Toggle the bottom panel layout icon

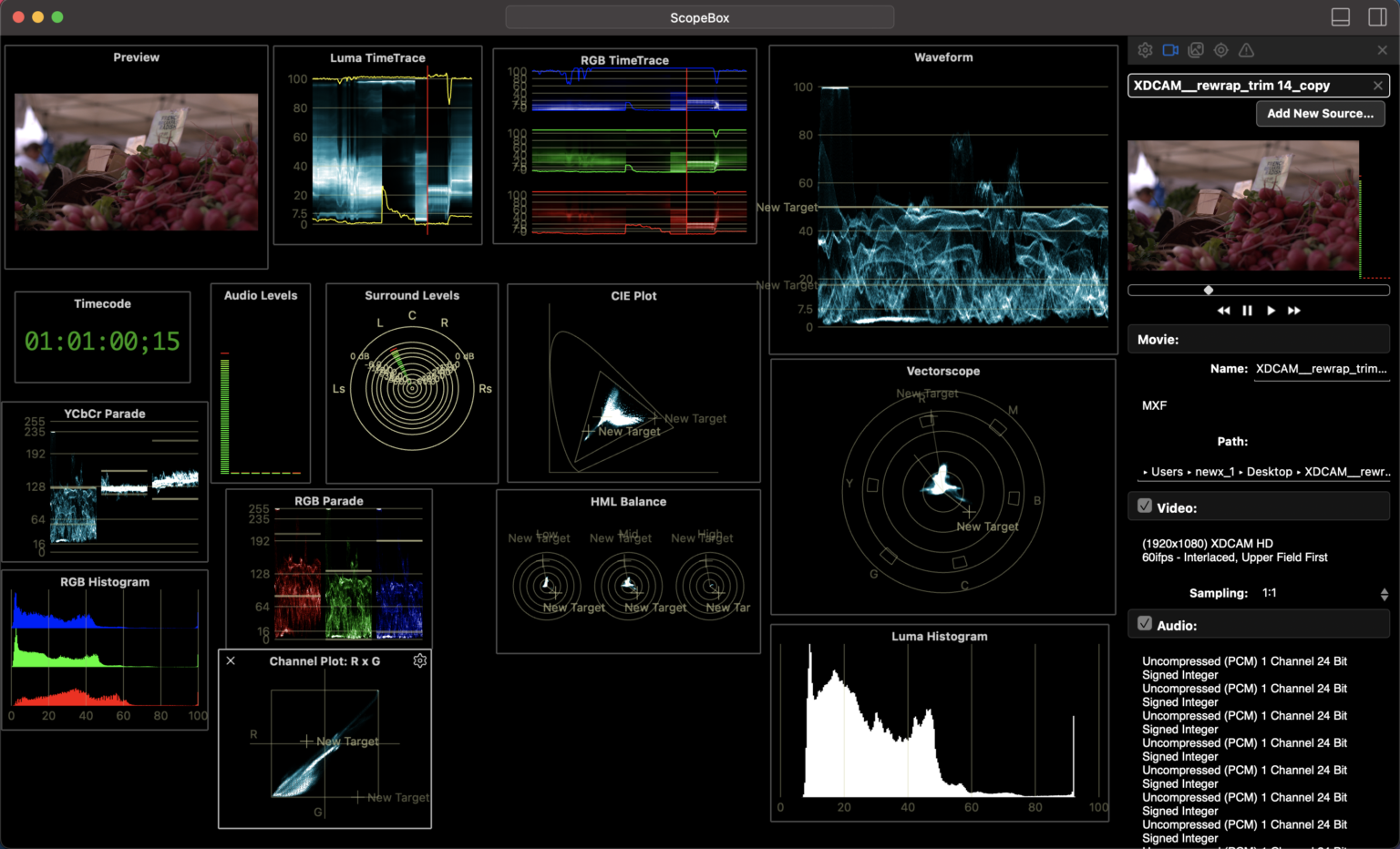[x=1341, y=17]
